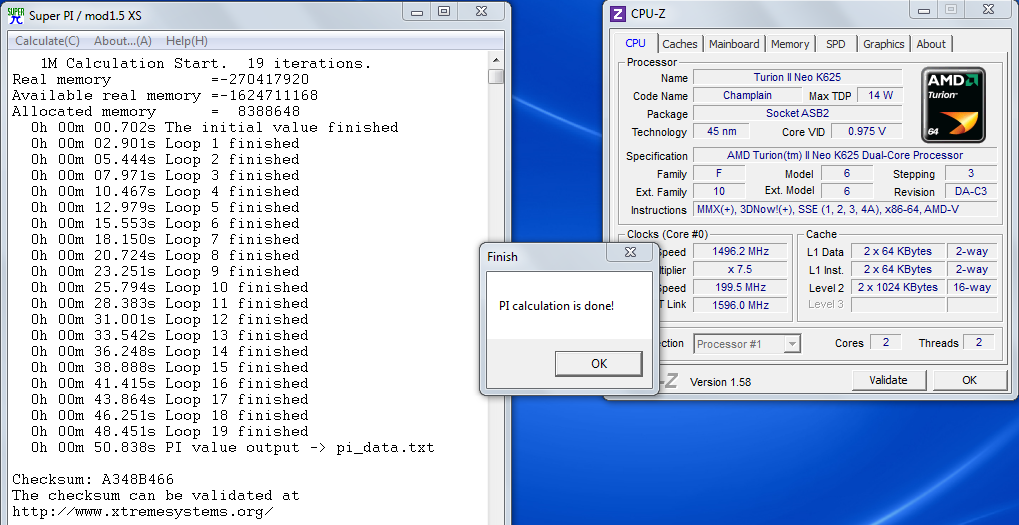Click the Revision value DA-C3
Image resolution: width=1019 pixels, height=525 pixels.
[x=971, y=192]
